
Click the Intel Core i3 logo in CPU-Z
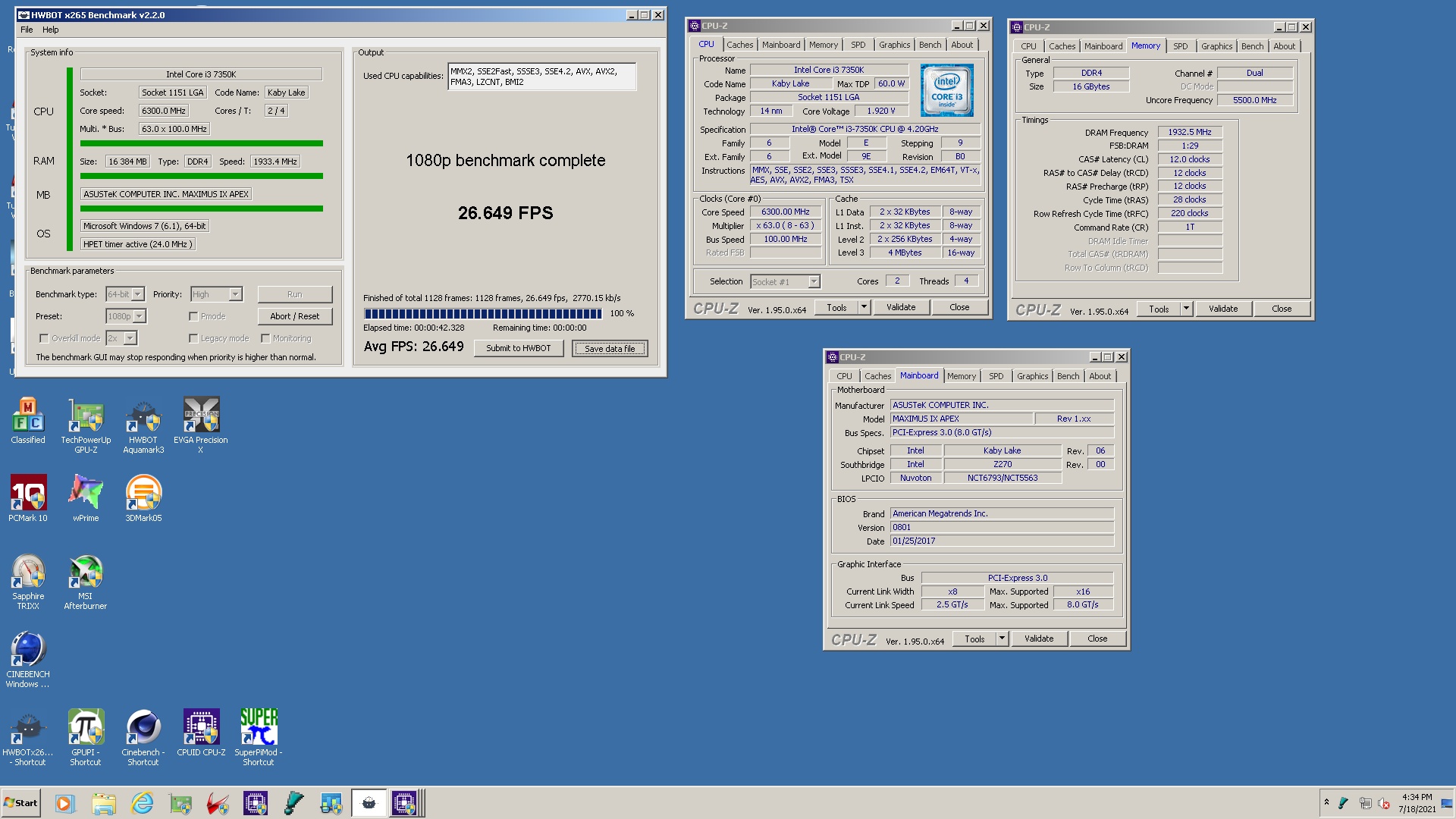(x=946, y=90)
